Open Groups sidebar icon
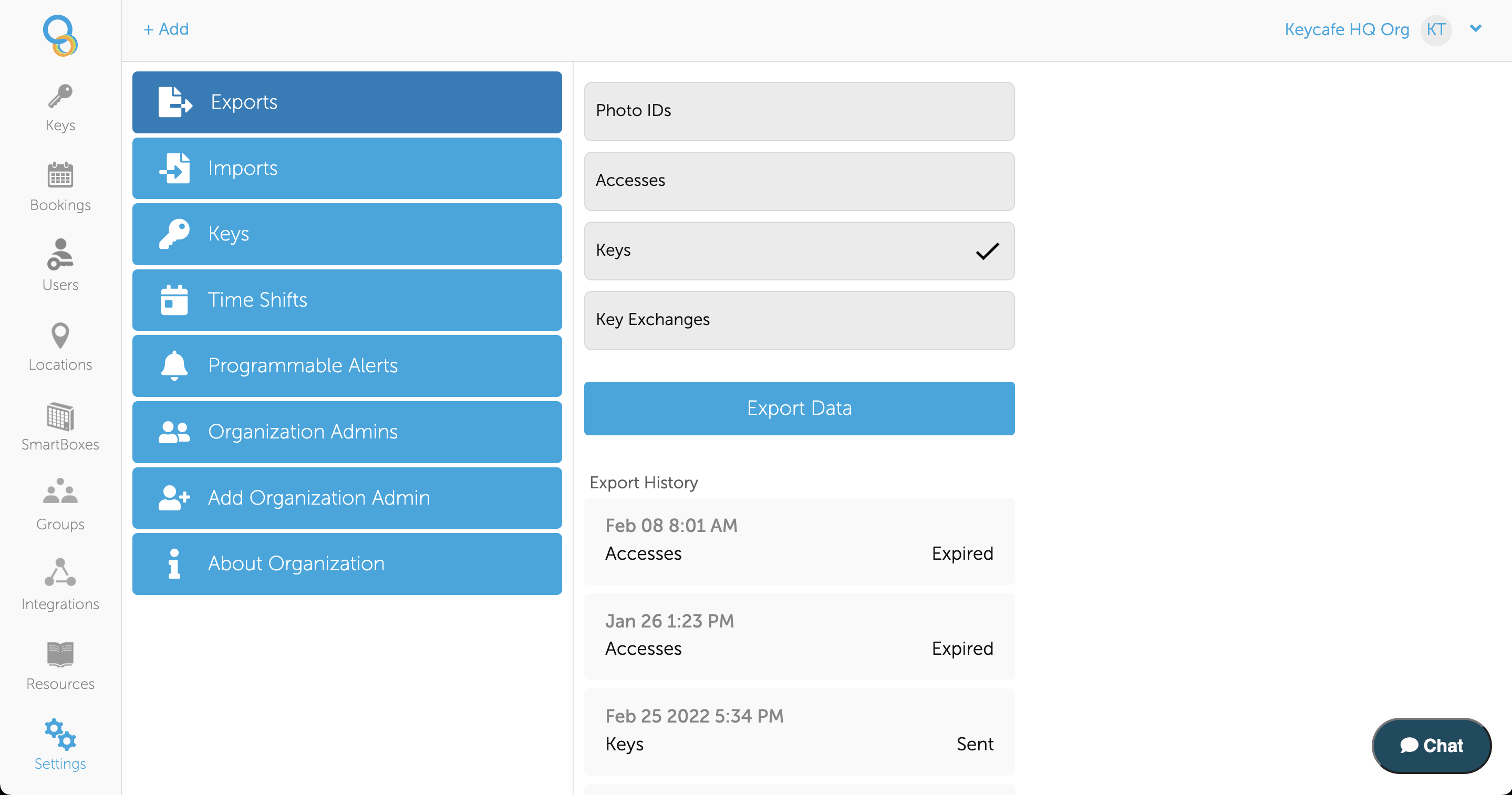Screen dimensions: 1512x795 click(x=60, y=491)
